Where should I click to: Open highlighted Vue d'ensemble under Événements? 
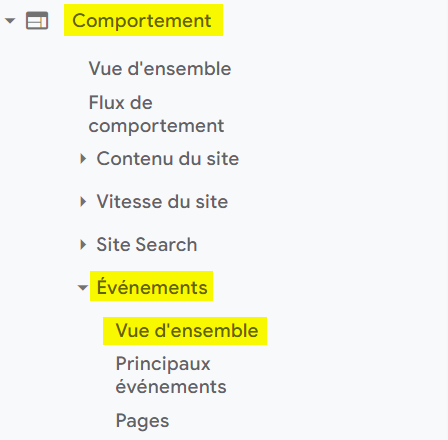pyautogui.click(x=187, y=331)
